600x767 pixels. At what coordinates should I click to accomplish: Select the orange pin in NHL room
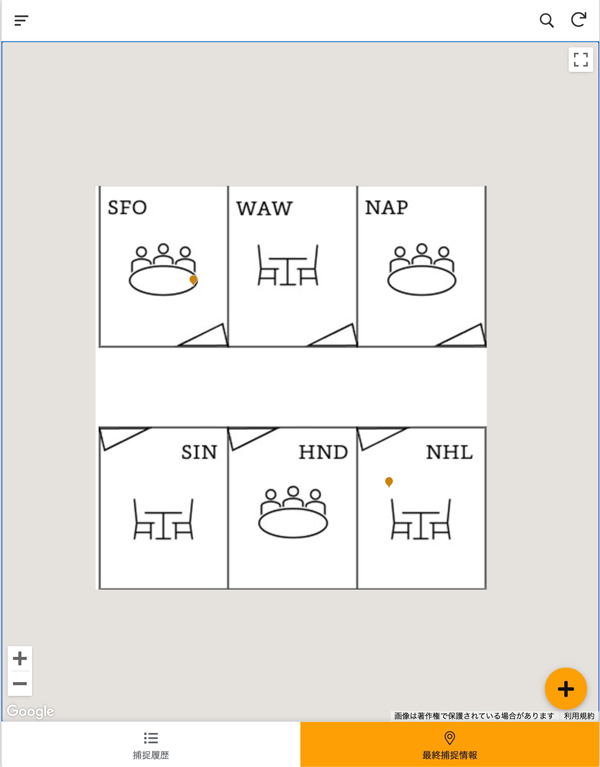tap(389, 482)
